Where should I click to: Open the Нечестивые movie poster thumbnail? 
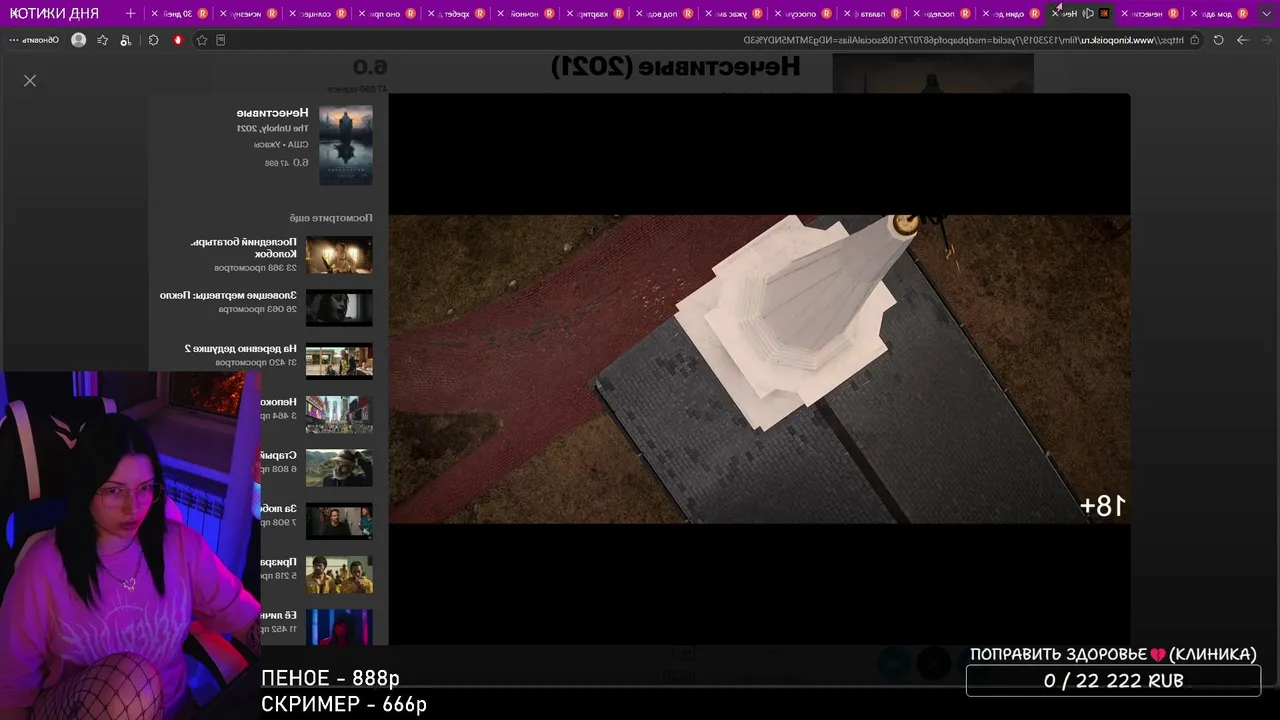346,145
